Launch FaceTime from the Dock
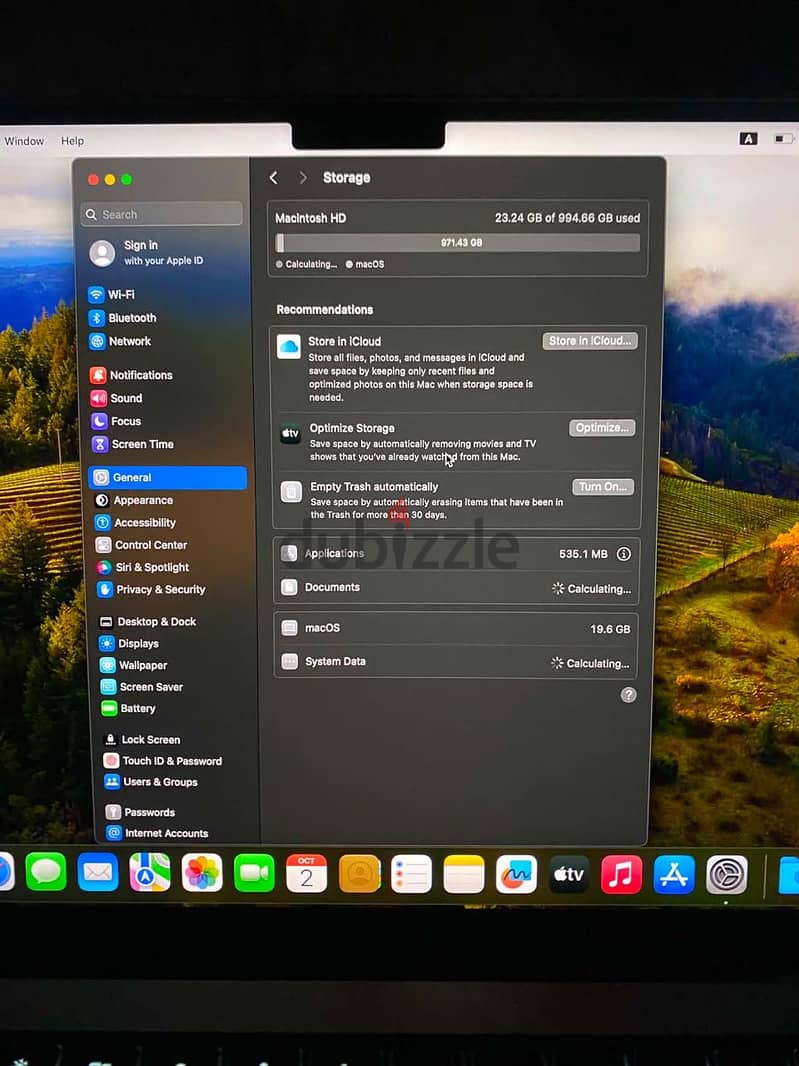Screen dimensions: 799x1066 pos(254,873)
